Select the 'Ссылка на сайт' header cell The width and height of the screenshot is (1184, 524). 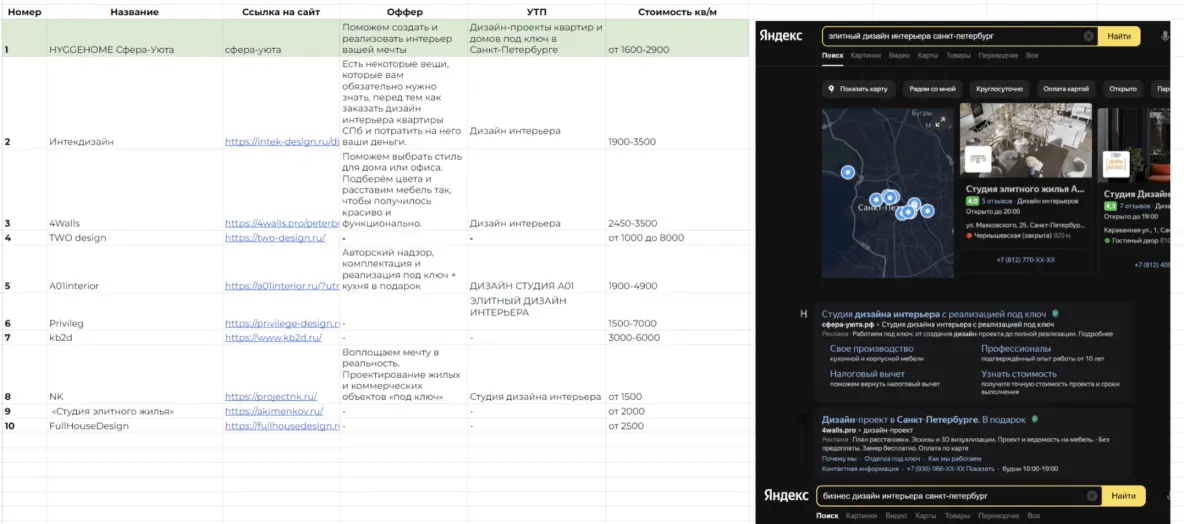click(x=281, y=12)
